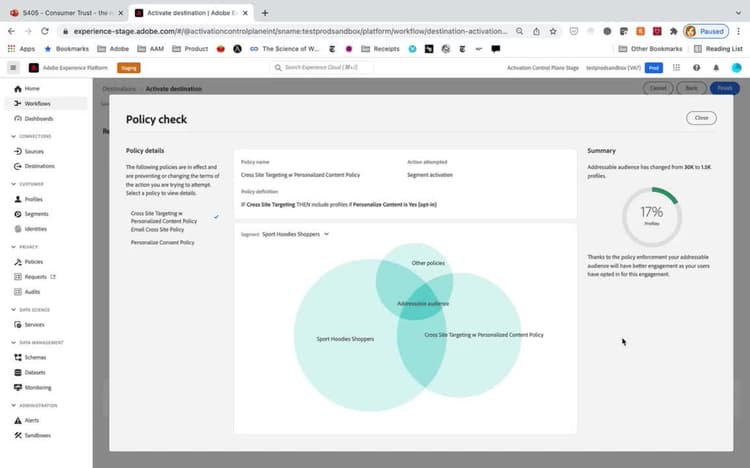Click the Destinations breadcrumb link
The width and height of the screenshot is (750, 468).
[119, 89]
